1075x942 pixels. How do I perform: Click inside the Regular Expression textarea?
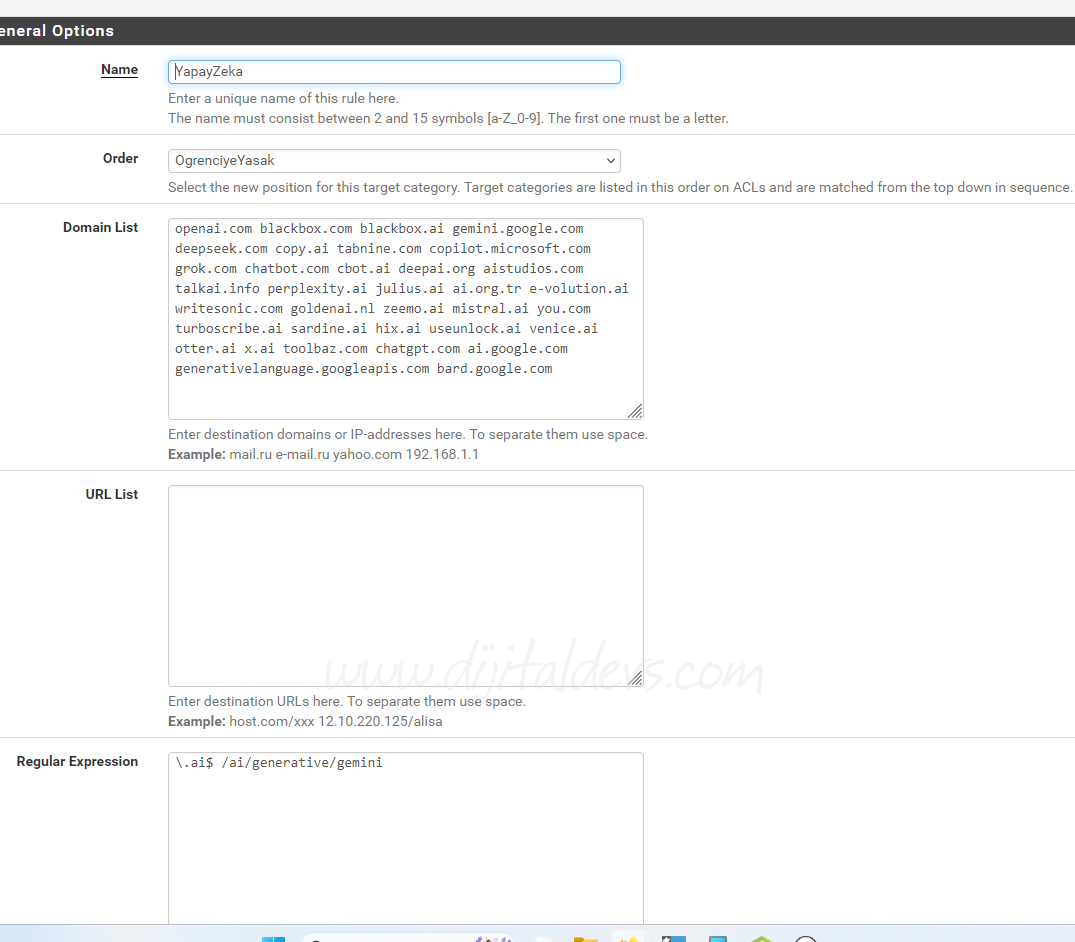point(406,840)
